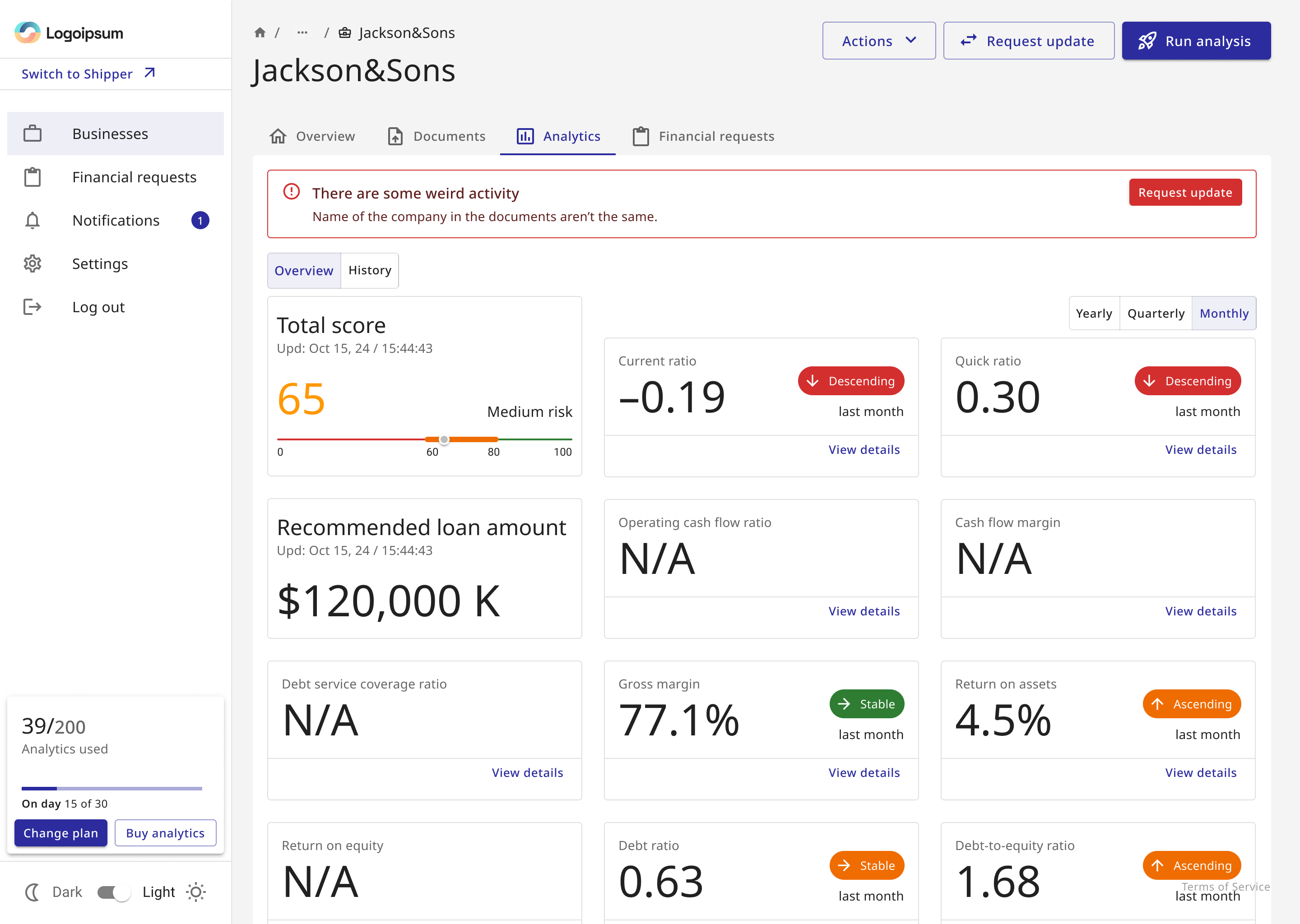
Task: Select the Analytics tab
Action: pyautogui.click(x=558, y=136)
